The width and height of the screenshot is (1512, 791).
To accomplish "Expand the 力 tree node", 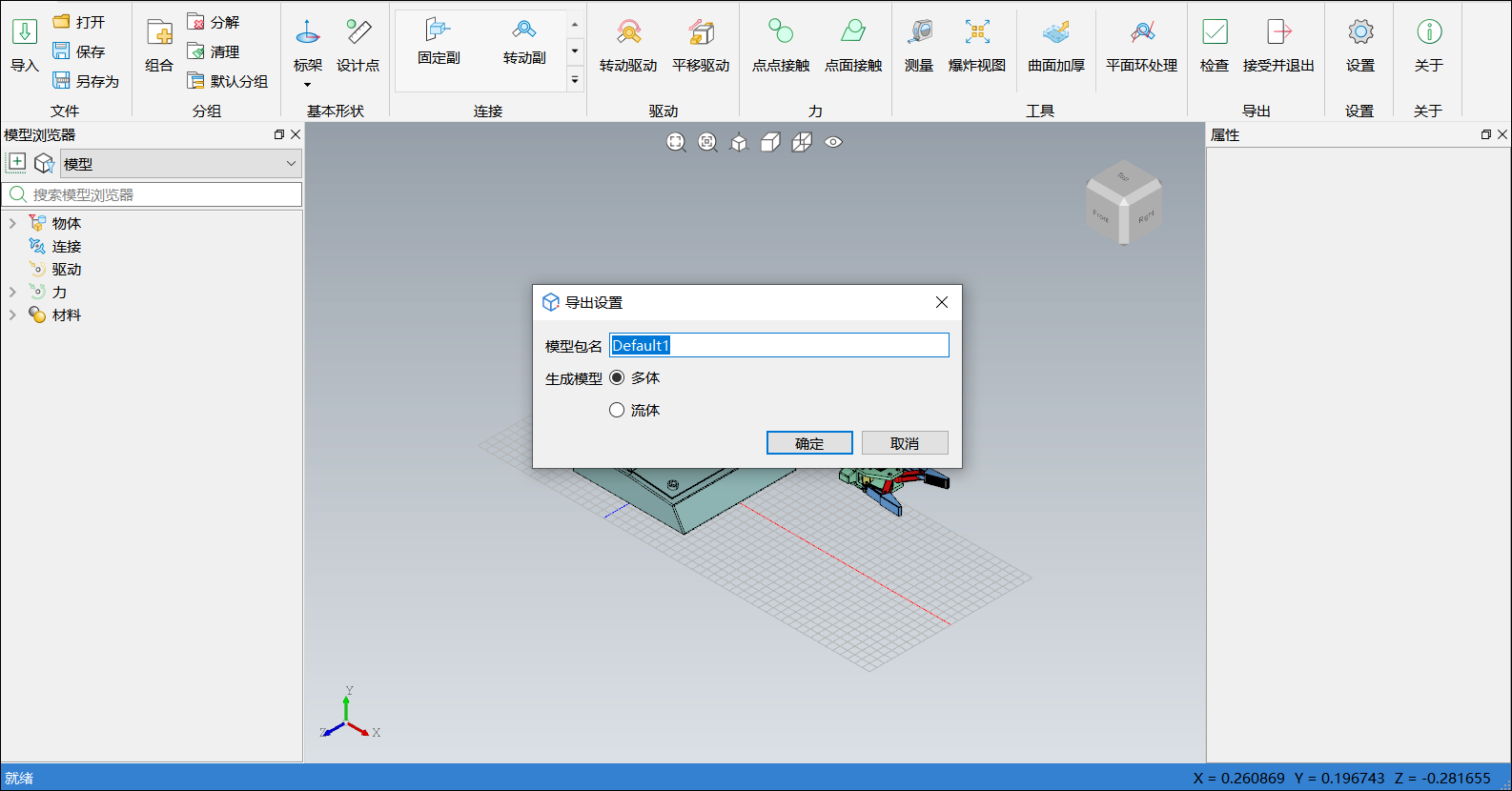I will click(x=12, y=292).
